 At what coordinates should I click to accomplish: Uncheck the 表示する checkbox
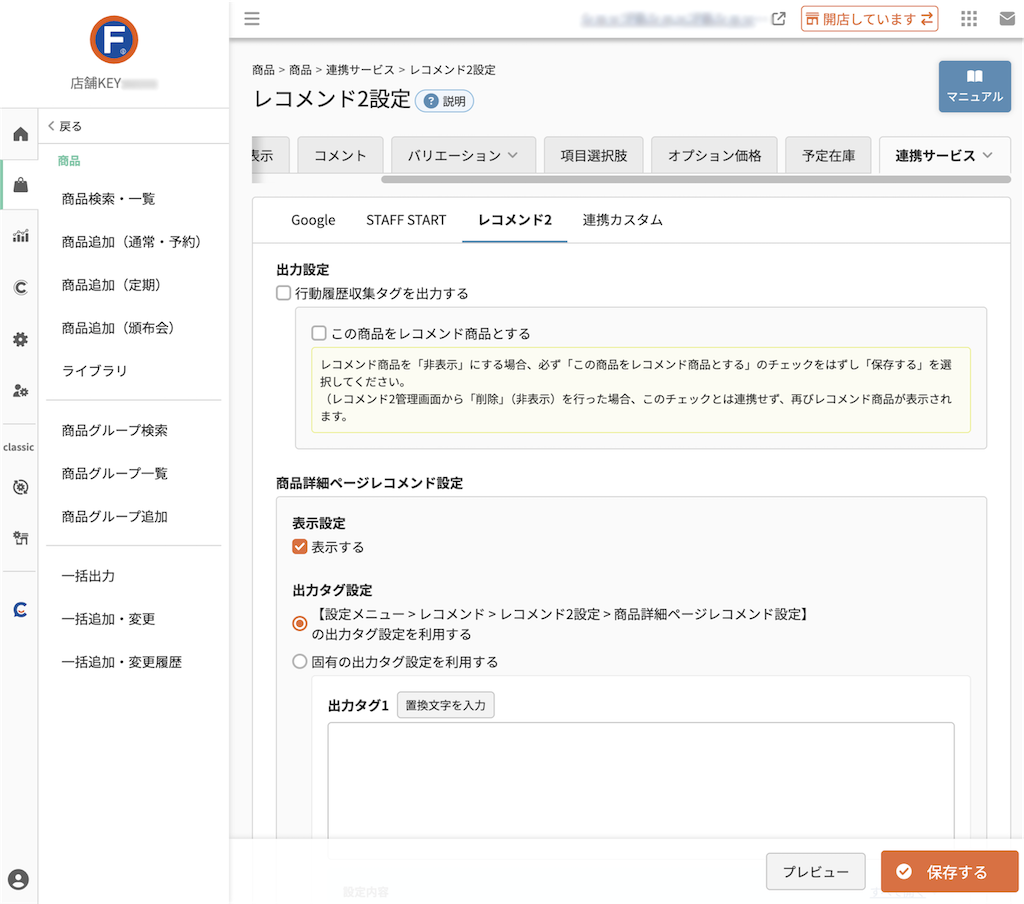[300, 547]
